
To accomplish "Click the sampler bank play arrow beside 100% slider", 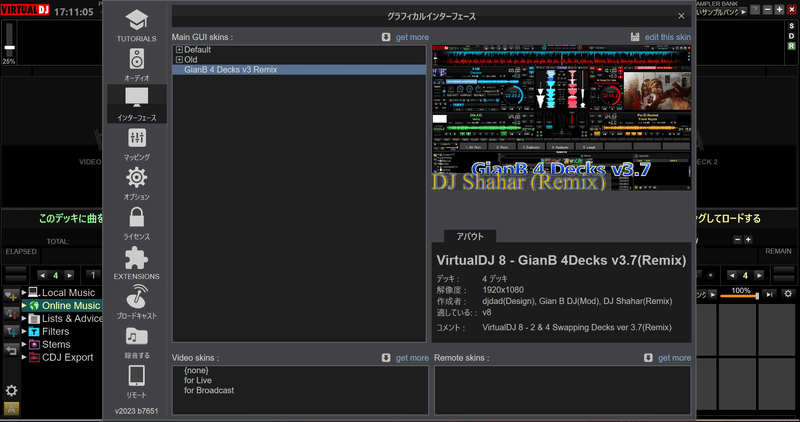I will (x=712, y=294).
